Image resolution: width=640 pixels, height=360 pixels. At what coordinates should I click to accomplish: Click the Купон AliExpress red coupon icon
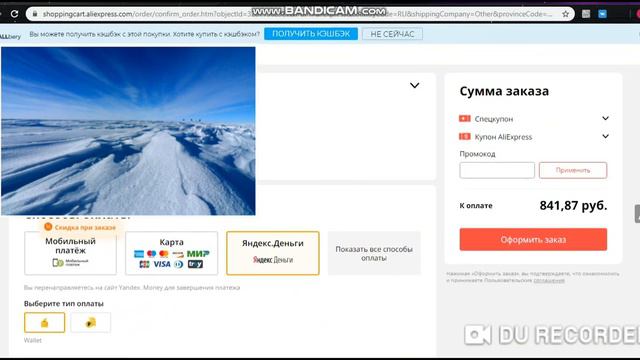point(464,136)
